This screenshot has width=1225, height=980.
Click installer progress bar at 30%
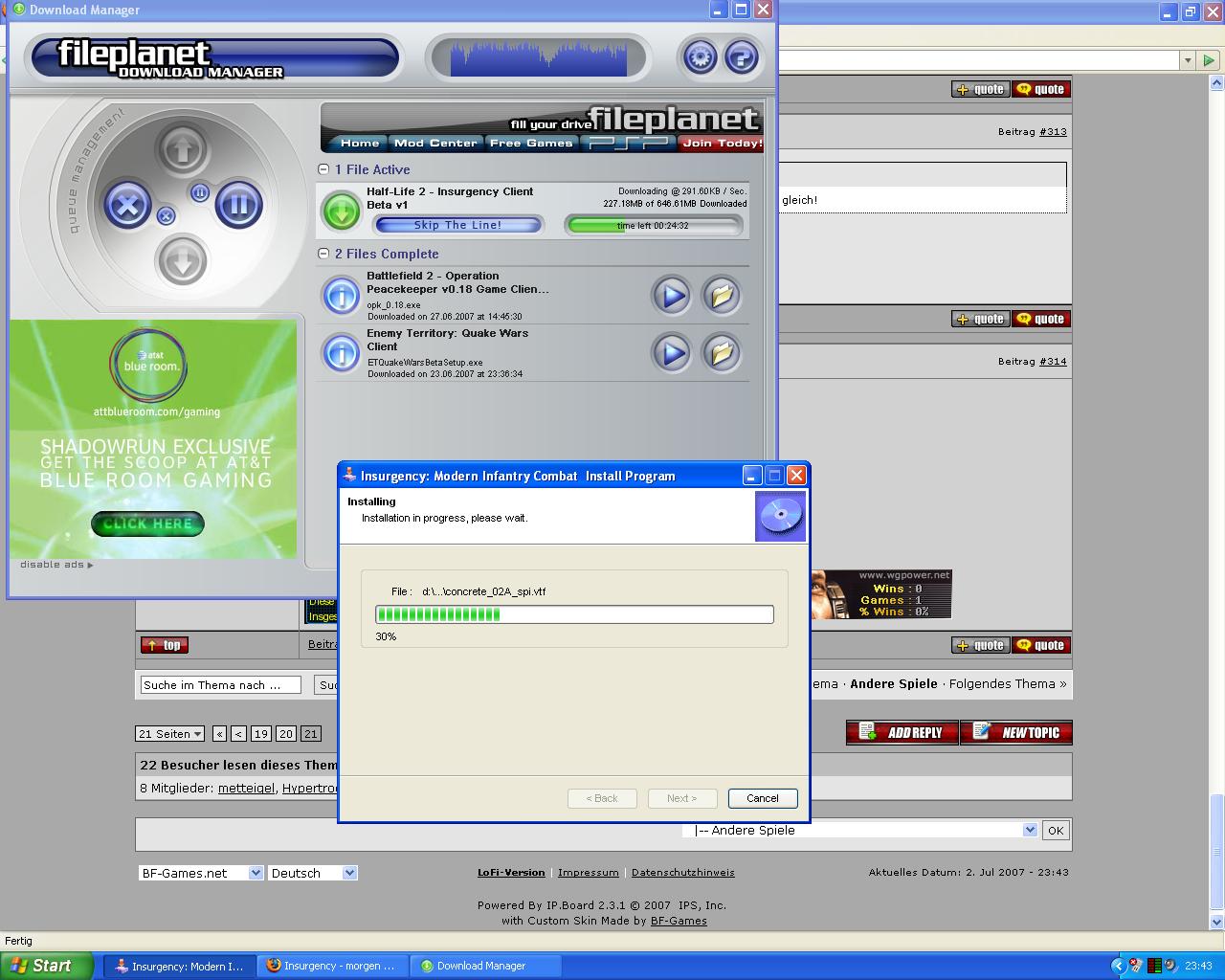coord(574,614)
